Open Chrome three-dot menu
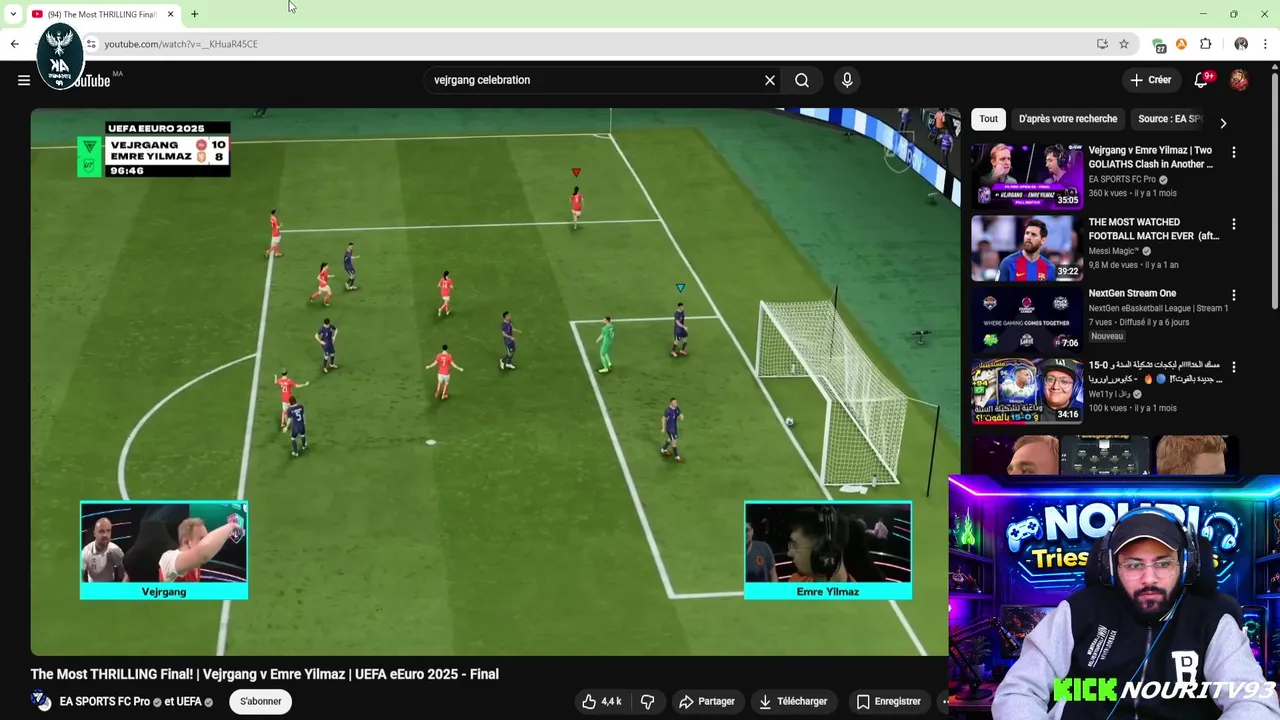Screen dimensions: 1280x720 click(x=1265, y=44)
